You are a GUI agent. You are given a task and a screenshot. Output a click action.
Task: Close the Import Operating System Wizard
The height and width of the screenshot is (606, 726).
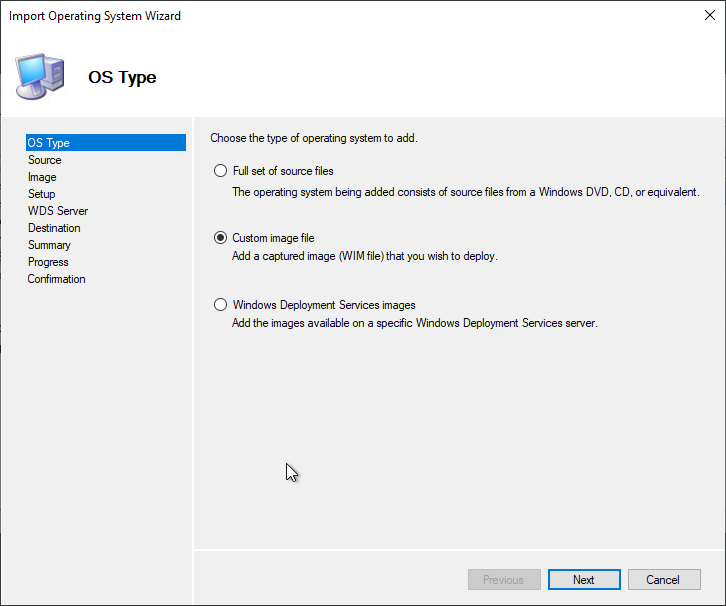(x=710, y=15)
